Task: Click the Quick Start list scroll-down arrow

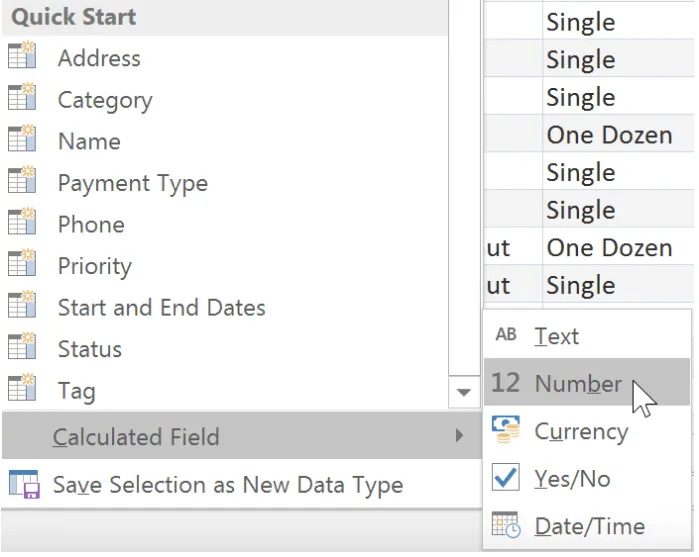Action: tap(463, 393)
